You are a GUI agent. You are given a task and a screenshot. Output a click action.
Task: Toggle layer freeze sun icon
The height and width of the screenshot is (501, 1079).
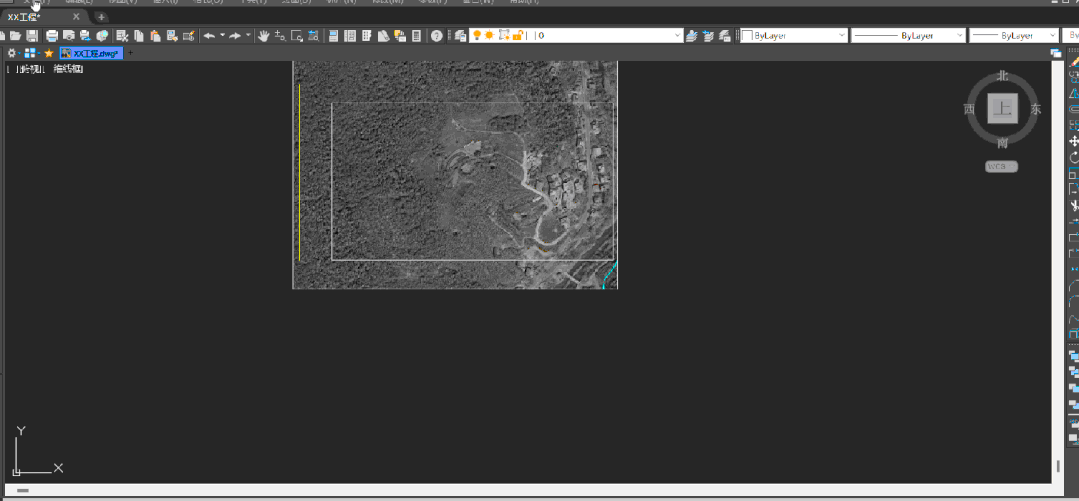(x=489, y=35)
